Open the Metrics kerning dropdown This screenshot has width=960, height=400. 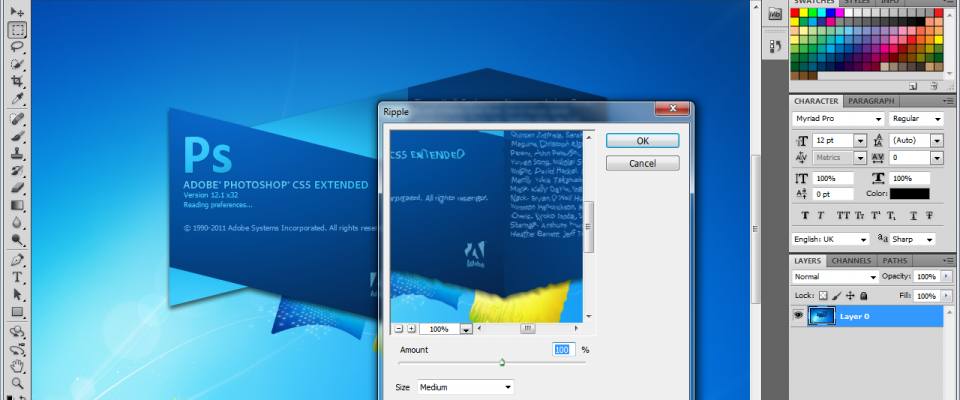point(861,158)
